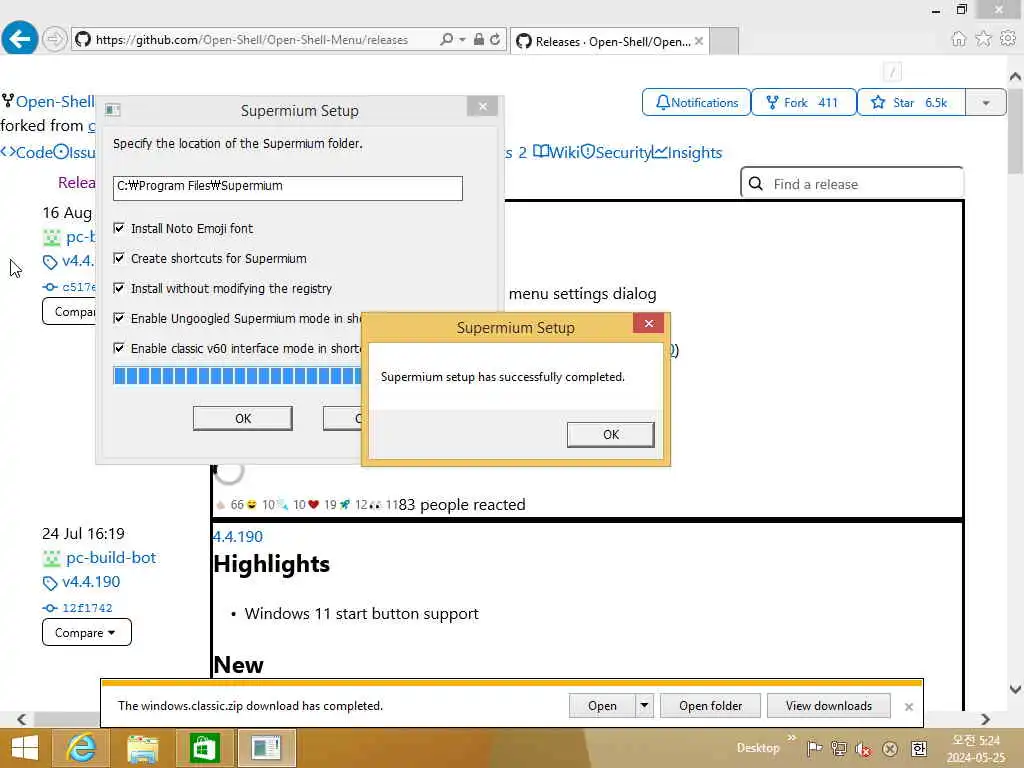This screenshot has width=1024, height=768.
Task: Open Start via Windows logo on taskbar
Action: pyautogui.click(x=25, y=748)
